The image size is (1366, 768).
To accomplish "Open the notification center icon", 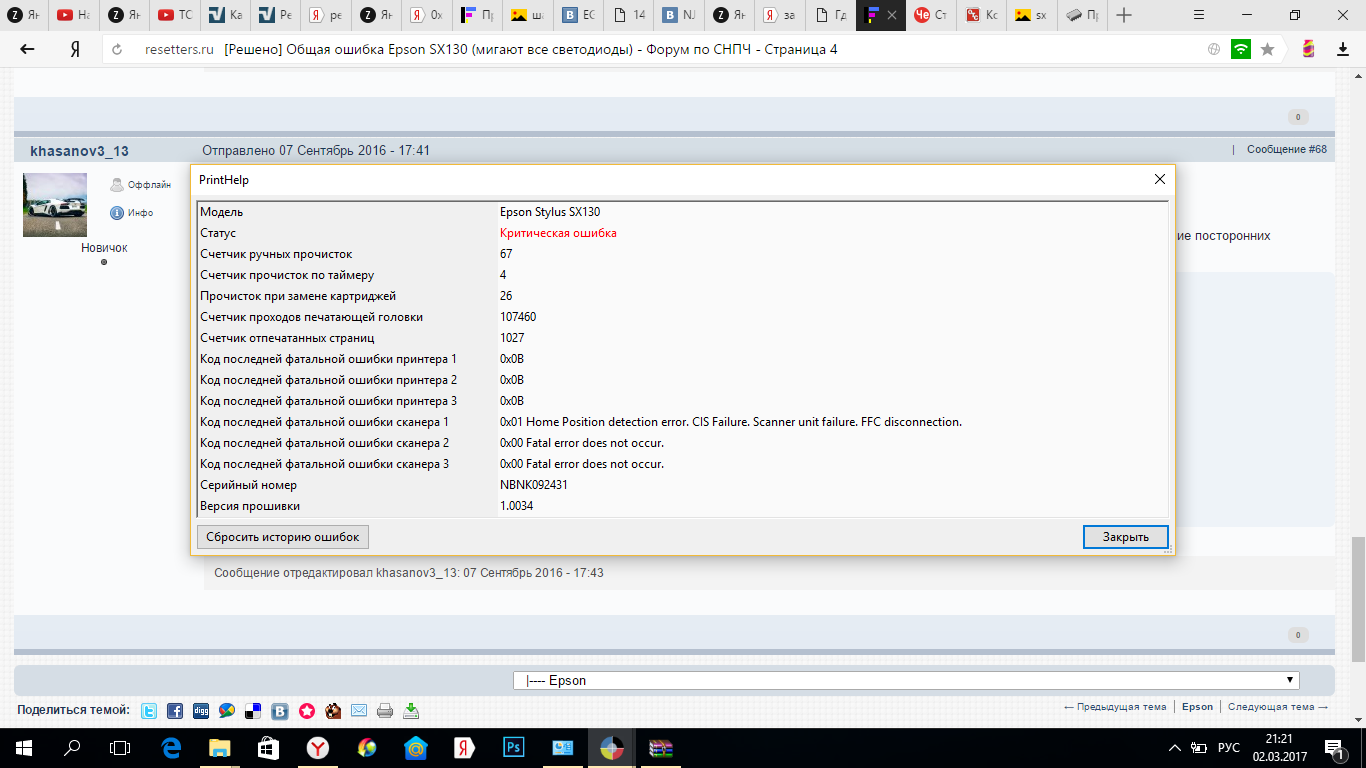I will tap(1335, 748).
